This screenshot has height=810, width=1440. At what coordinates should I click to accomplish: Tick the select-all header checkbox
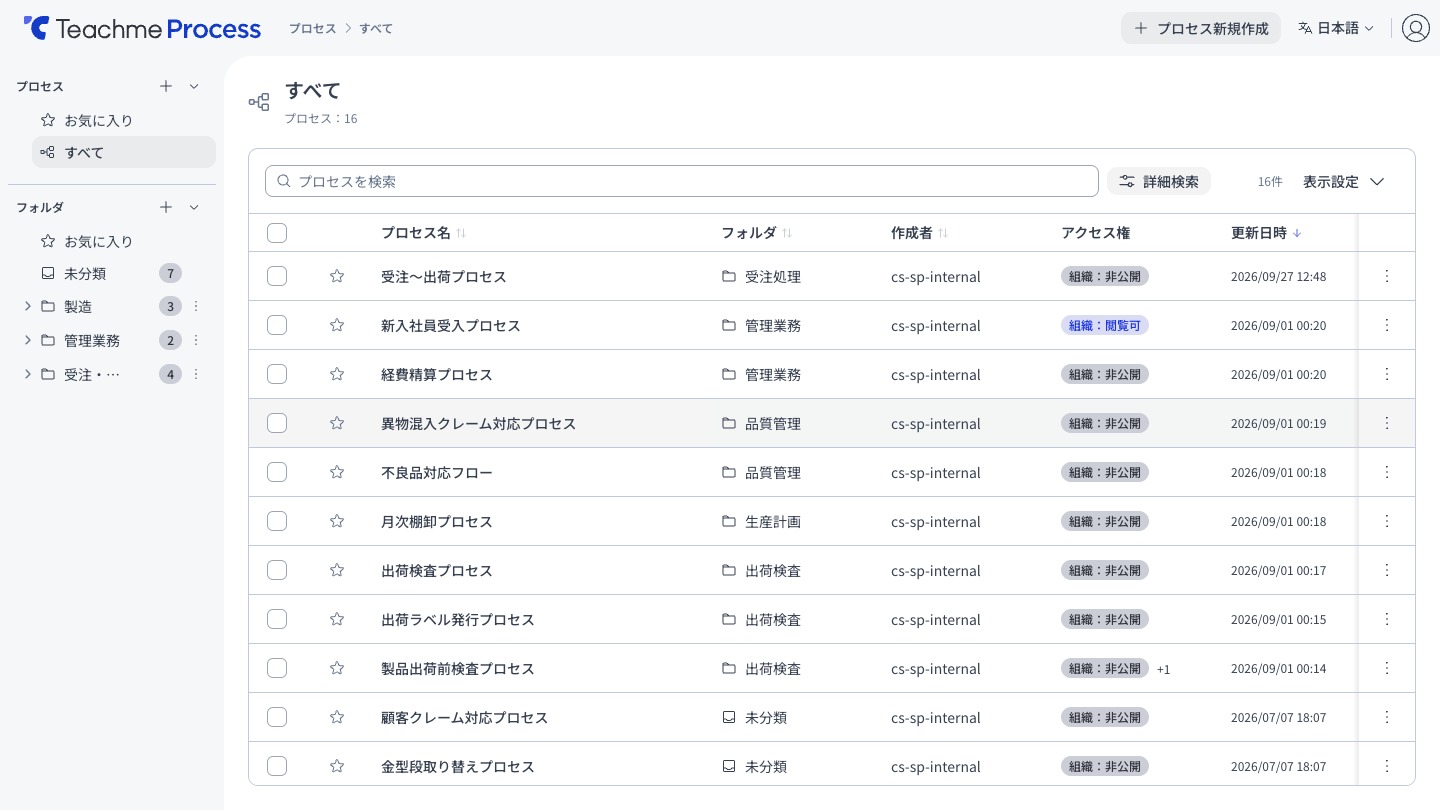pyautogui.click(x=277, y=233)
